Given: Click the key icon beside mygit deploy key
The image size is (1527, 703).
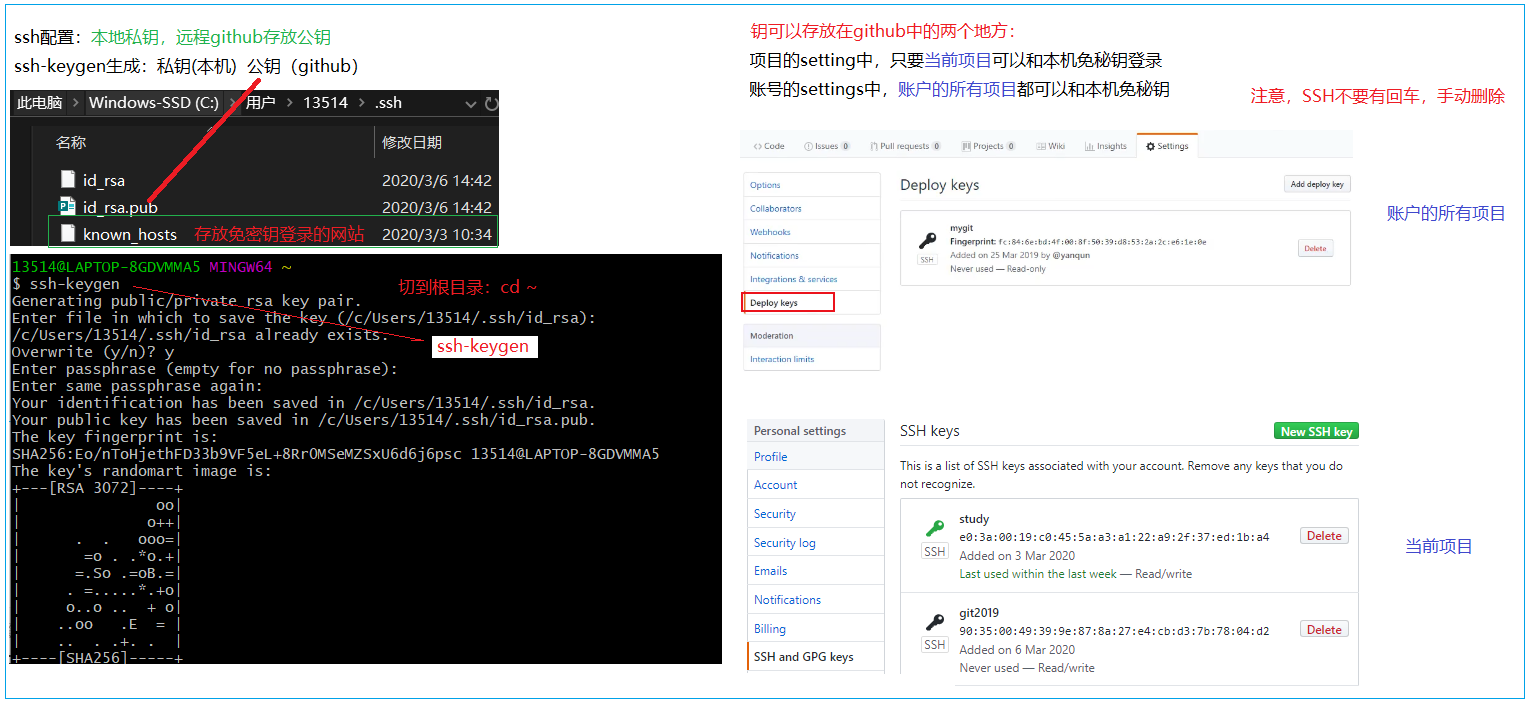Looking at the screenshot, I should (927, 241).
